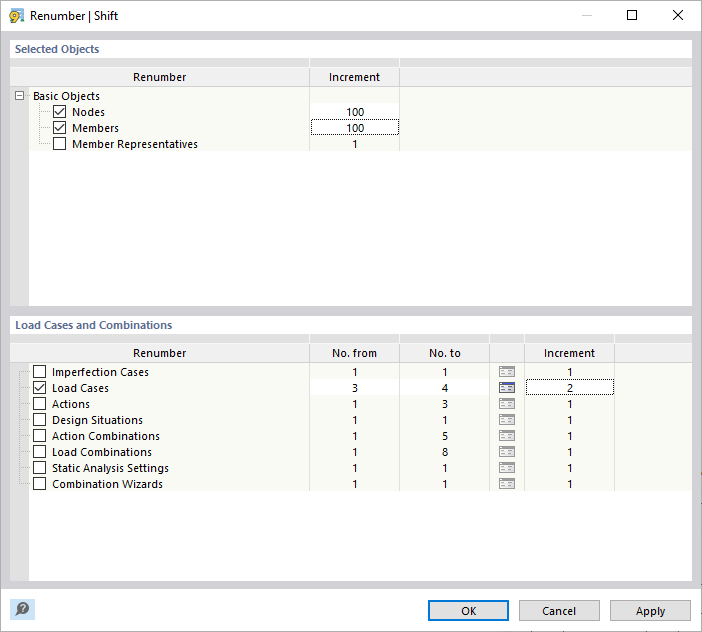Screen dimensions: 702x632
Task: Click list icon in Load Combinations row
Action: coord(507,452)
